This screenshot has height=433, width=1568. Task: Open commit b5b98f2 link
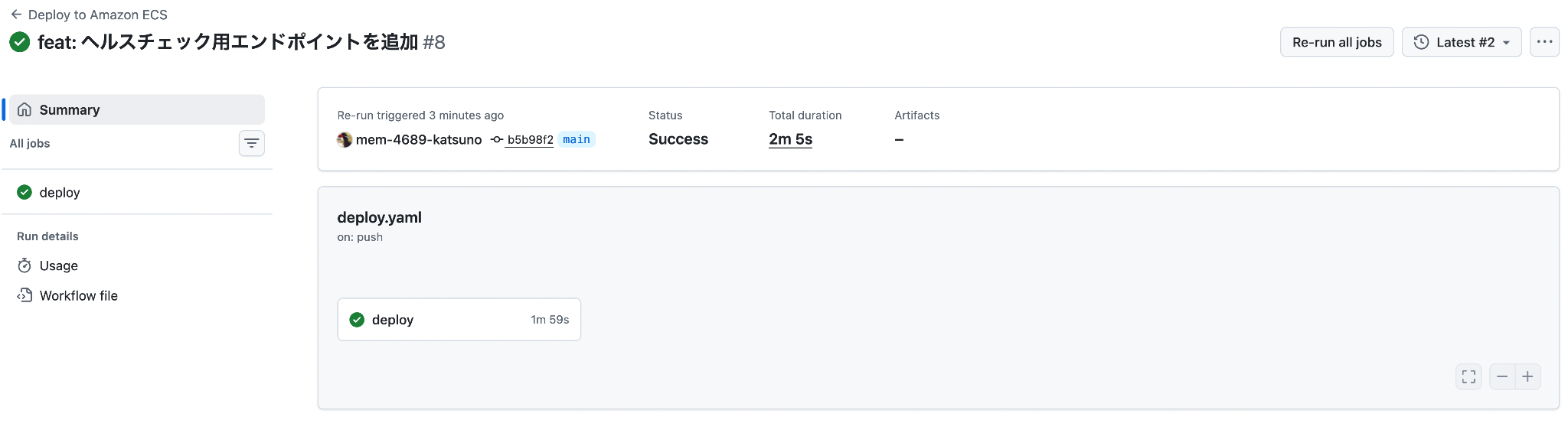click(529, 139)
